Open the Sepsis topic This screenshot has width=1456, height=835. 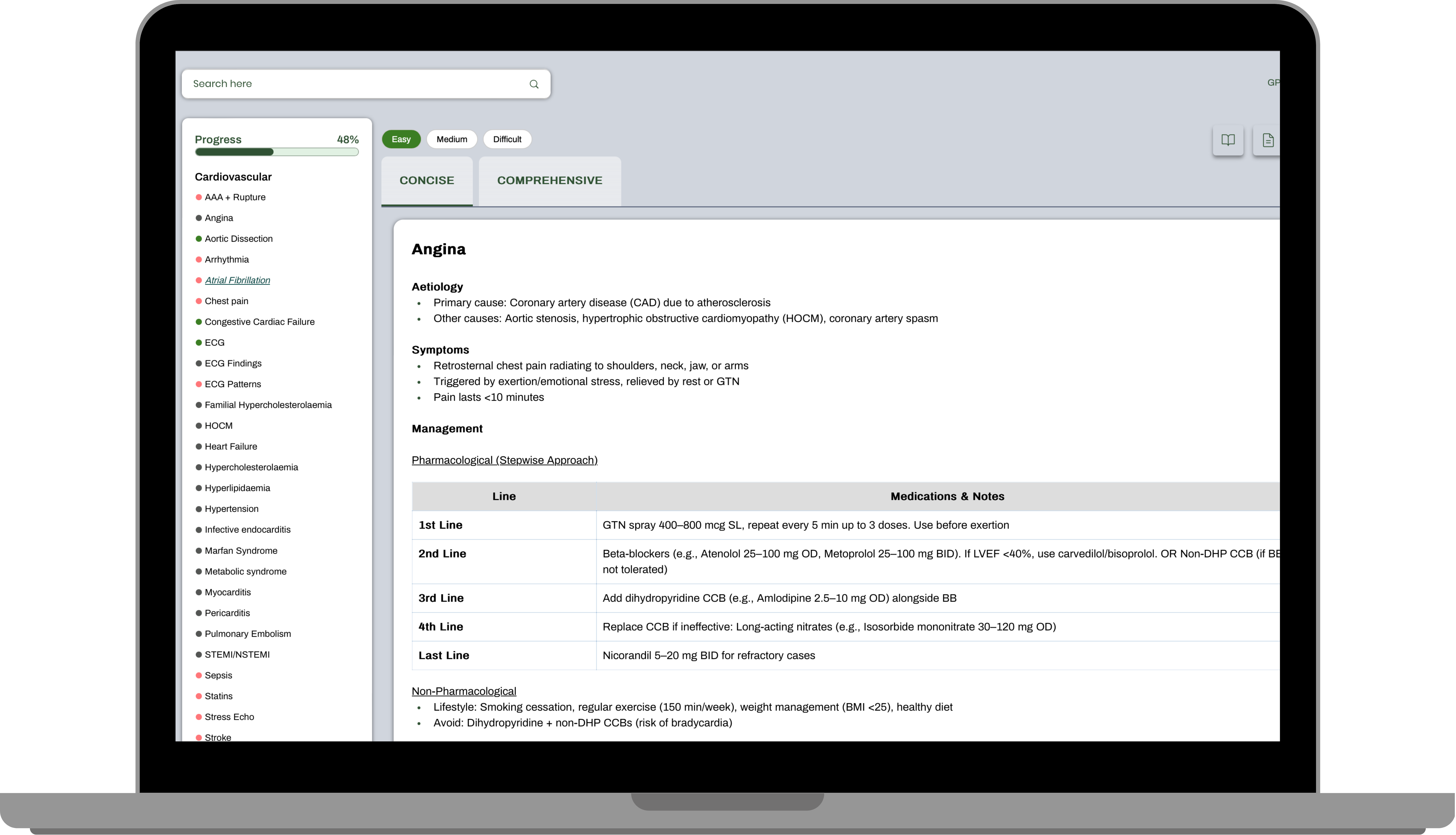(218, 675)
